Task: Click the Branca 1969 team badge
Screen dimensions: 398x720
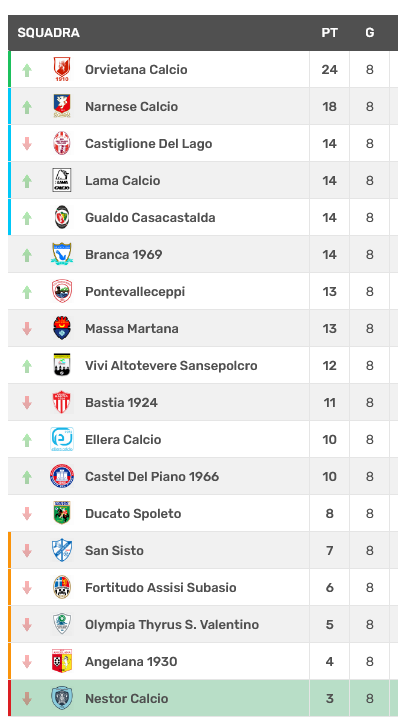Action: point(62,254)
